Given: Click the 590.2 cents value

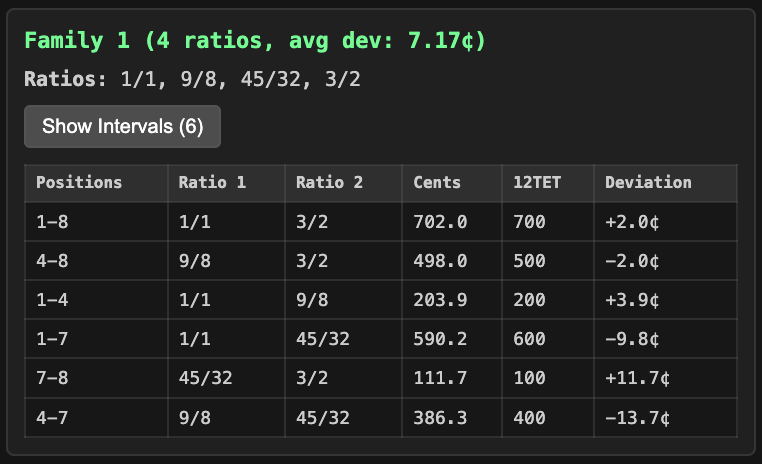Looking at the screenshot, I should (440, 339).
